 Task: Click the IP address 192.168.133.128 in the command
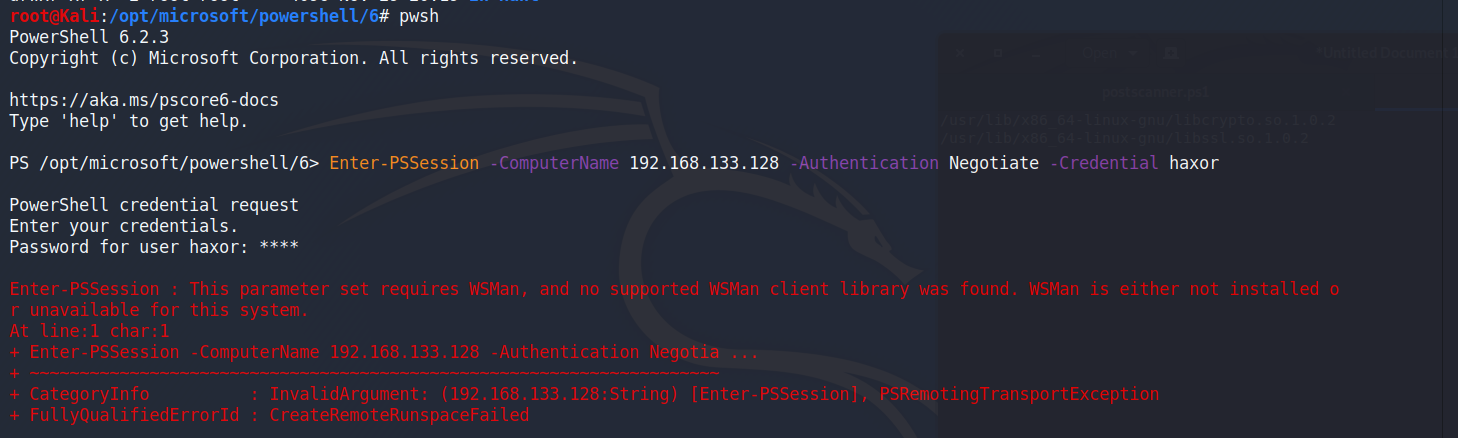point(703,162)
